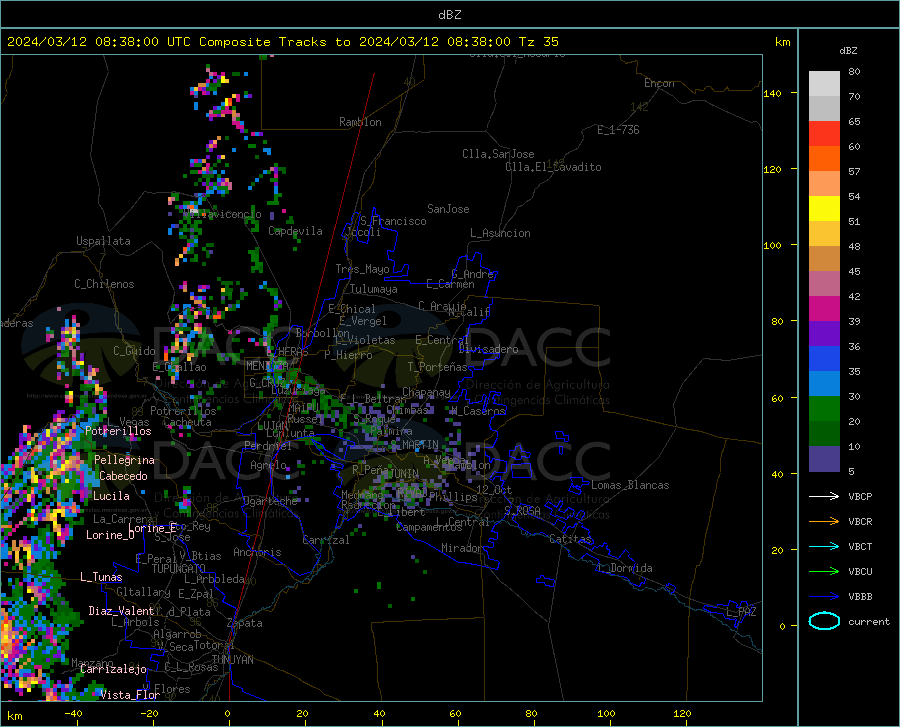The image size is (900, 727).
Task: Click the Tres_Mayo map label
Action: click(362, 269)
